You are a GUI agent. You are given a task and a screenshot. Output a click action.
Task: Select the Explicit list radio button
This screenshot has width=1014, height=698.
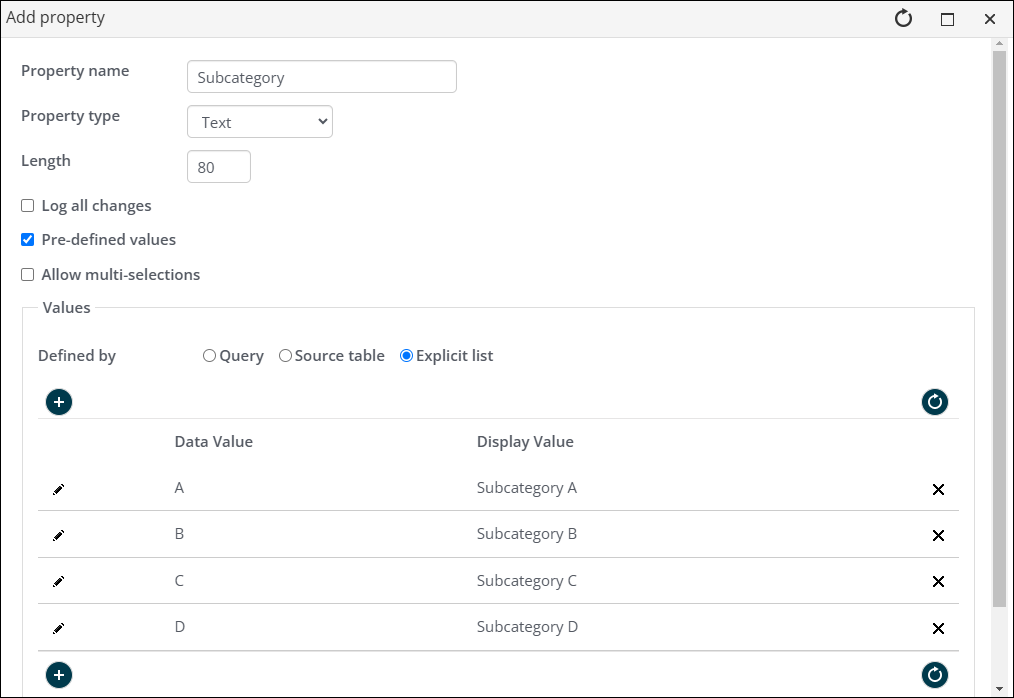[x=406, y=356]
